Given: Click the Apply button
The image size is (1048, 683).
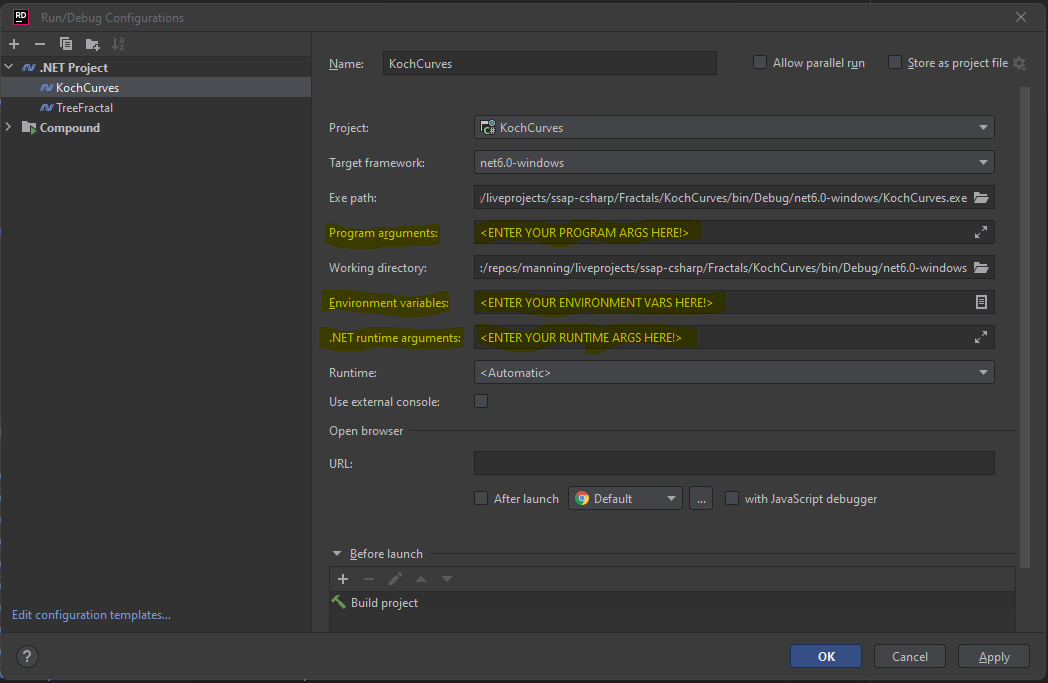Looking at the screenshot, I should point(993,657).
